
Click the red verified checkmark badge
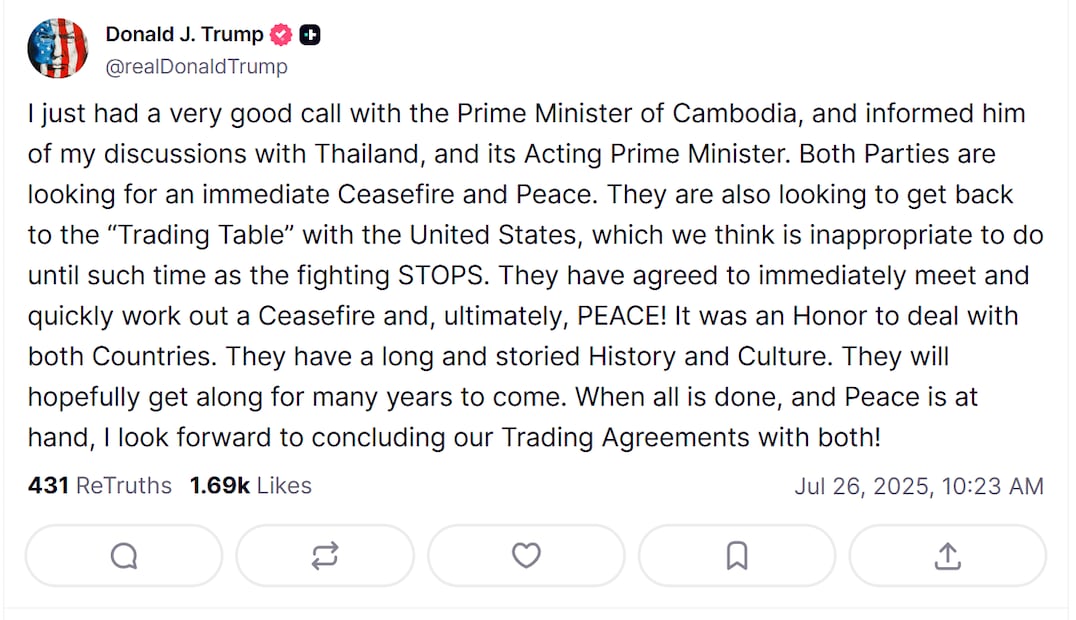point(283,35)
